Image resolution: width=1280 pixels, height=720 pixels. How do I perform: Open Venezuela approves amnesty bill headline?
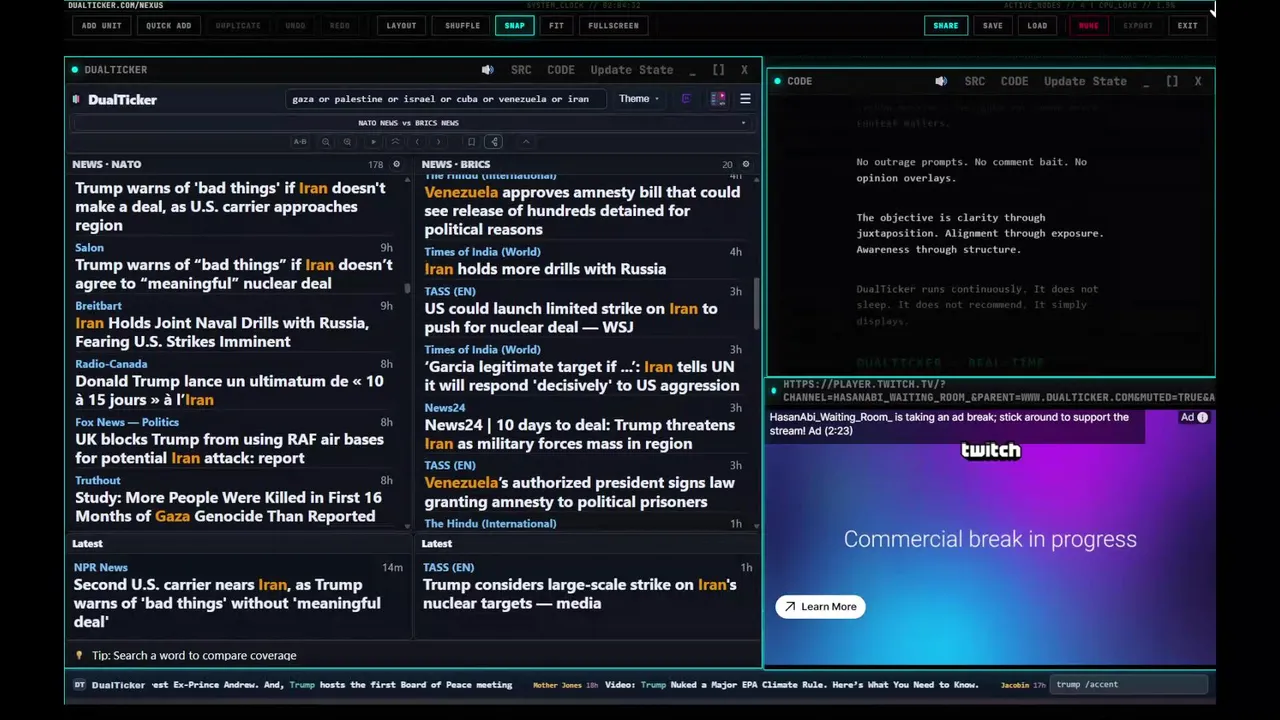click(582, 211)
